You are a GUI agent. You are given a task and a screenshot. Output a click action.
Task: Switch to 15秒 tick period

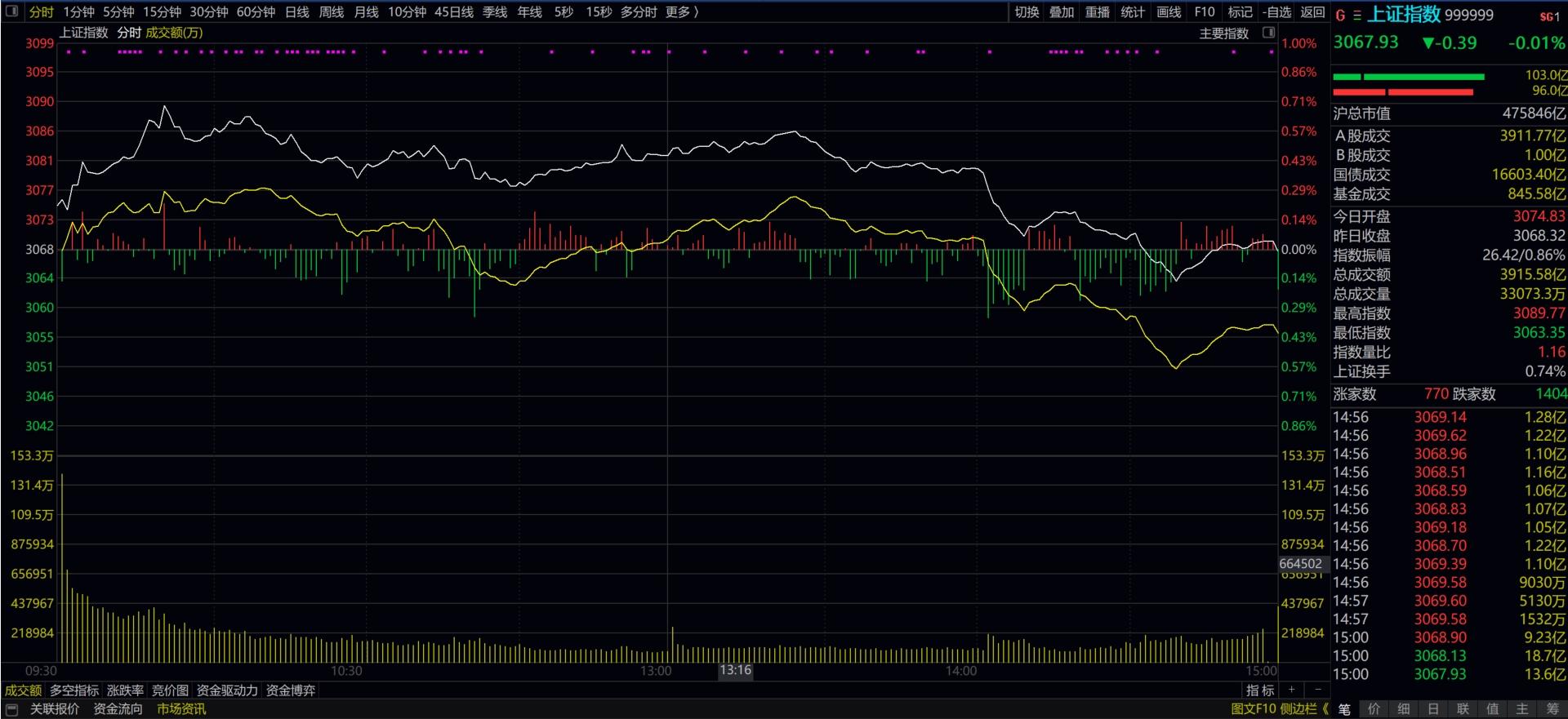click(599, 11)
